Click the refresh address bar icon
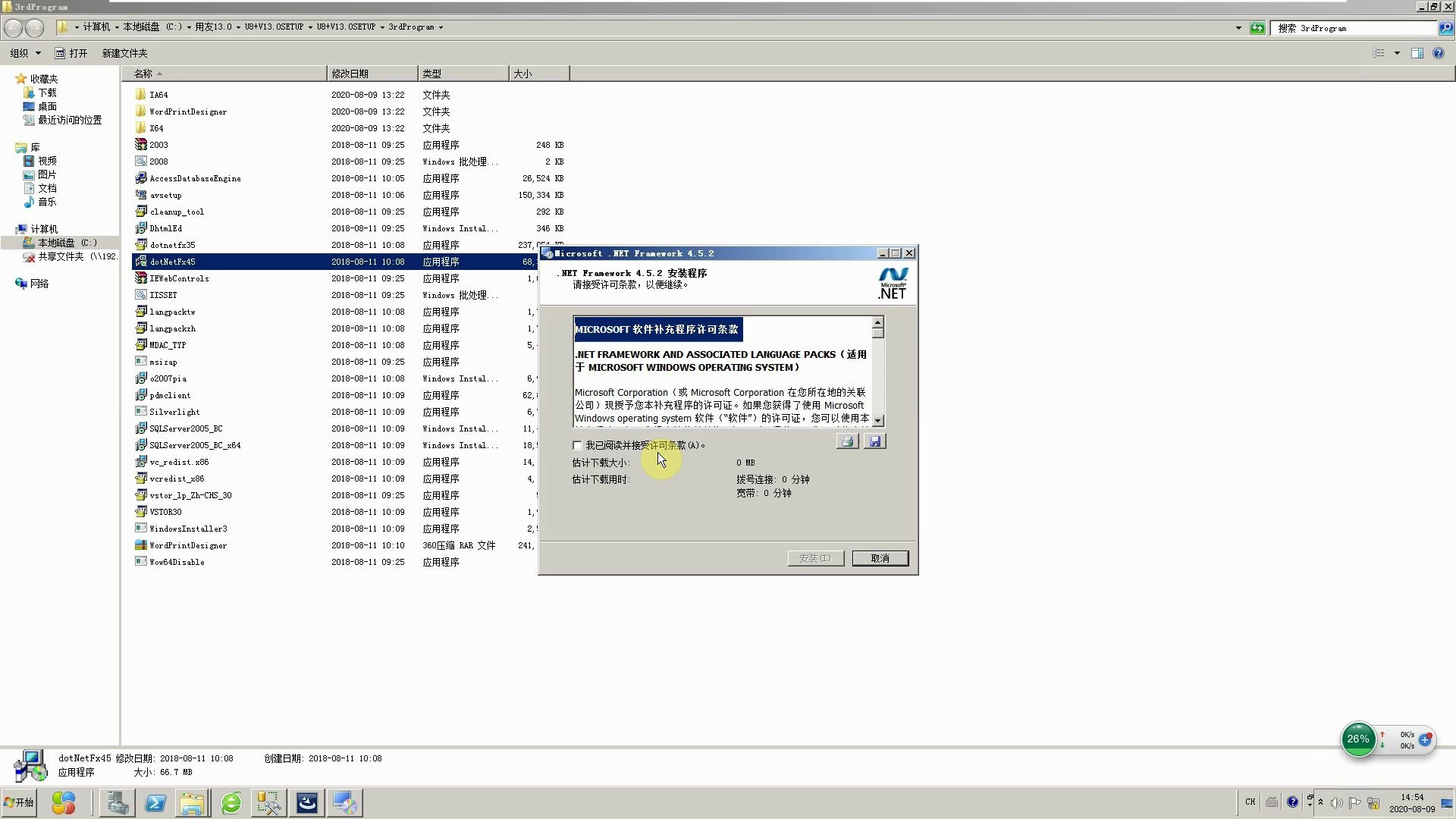This screenshot has width=1456, height=819. click(1257, 28)
